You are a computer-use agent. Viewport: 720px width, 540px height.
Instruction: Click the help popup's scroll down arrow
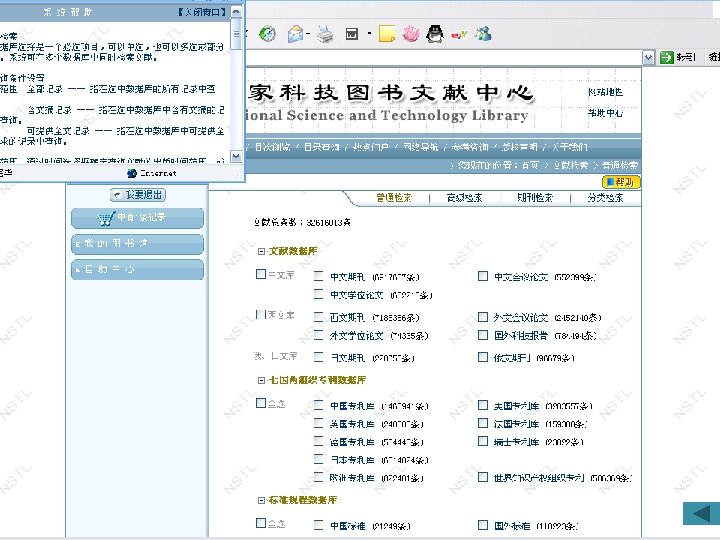[236, 157]
